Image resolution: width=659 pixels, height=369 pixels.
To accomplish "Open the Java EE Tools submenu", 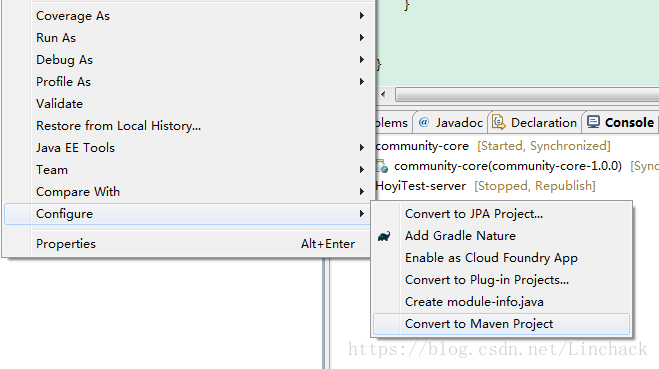I will point(187,148).
